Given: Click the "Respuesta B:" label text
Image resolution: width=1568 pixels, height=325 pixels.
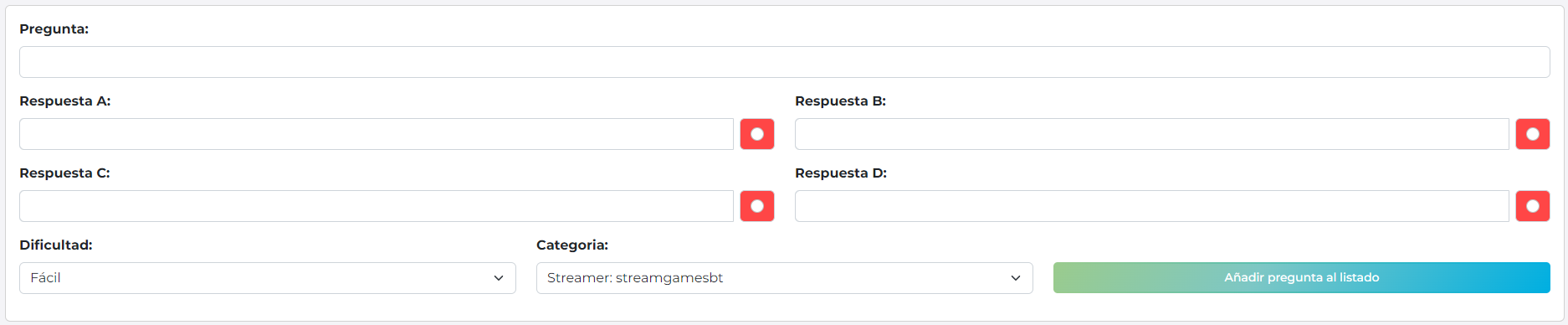Looking at the screenshot, I should tap(841, 101).
